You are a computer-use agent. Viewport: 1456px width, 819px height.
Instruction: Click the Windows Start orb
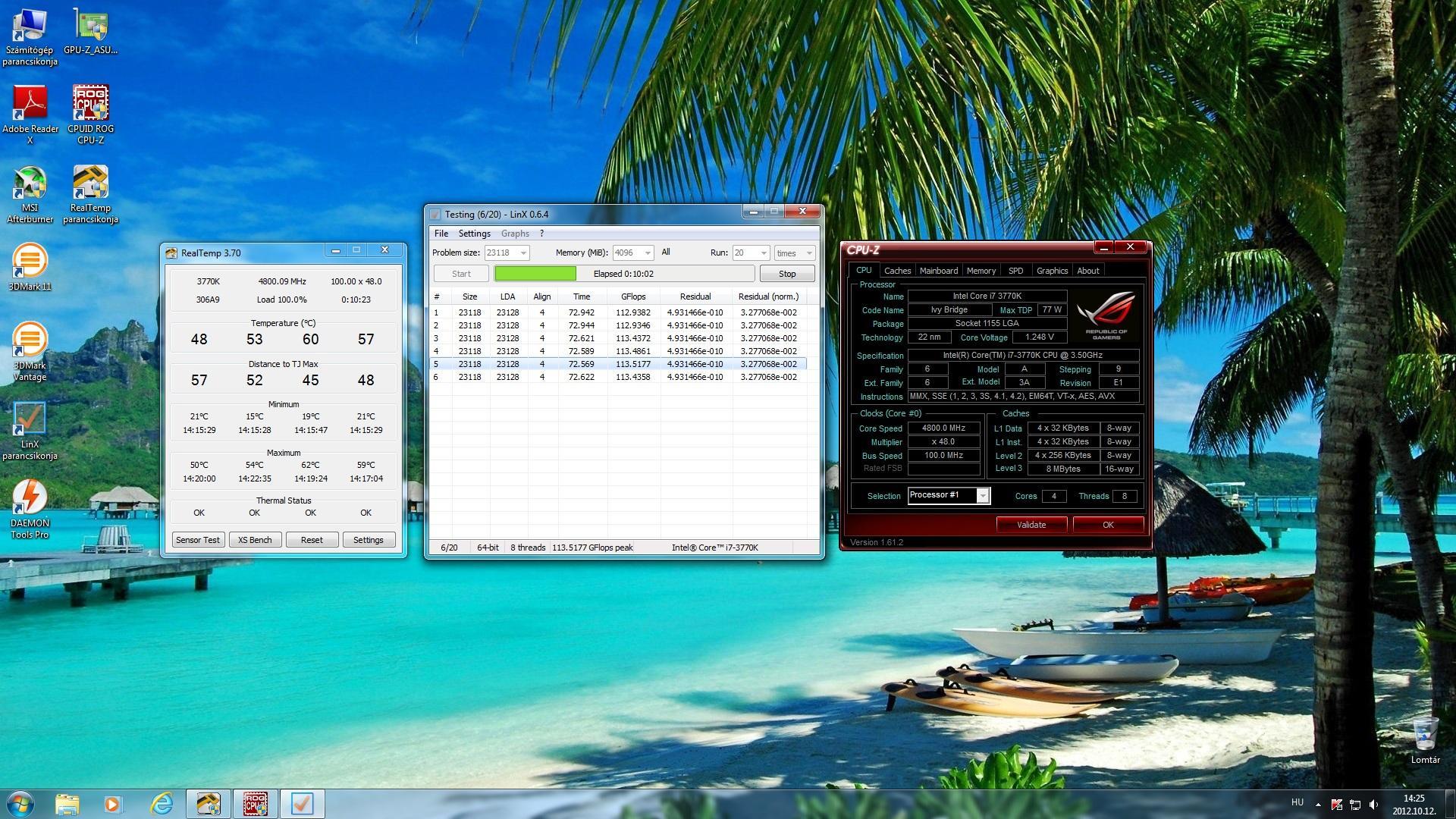pos(20,803)
